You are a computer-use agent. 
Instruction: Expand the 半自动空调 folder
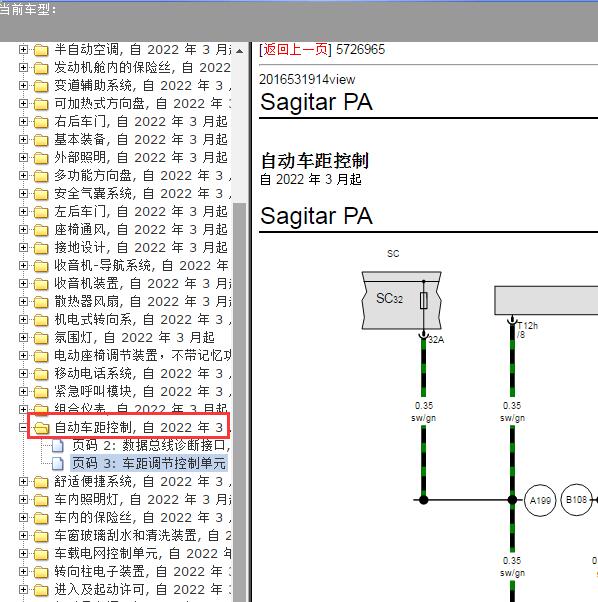coord(23,50)
